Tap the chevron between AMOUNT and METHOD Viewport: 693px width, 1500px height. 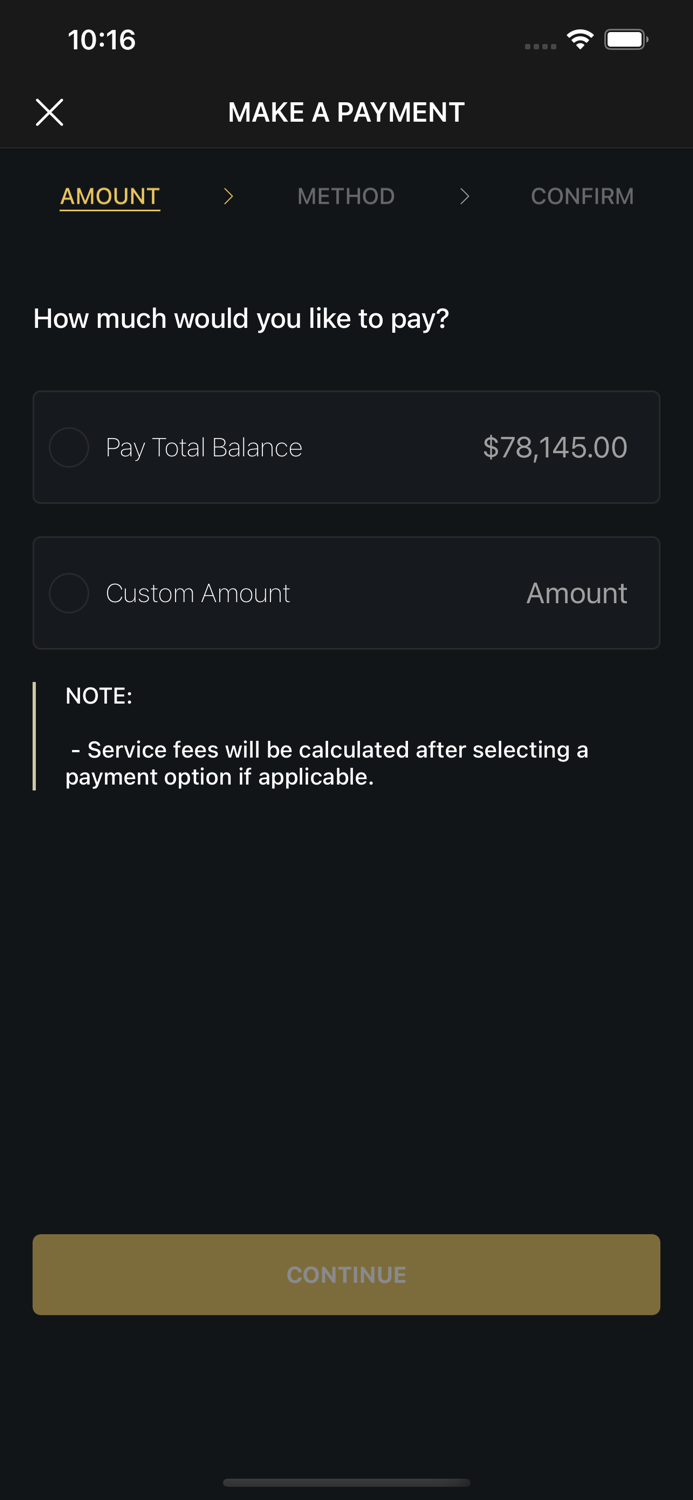point(227,196)
